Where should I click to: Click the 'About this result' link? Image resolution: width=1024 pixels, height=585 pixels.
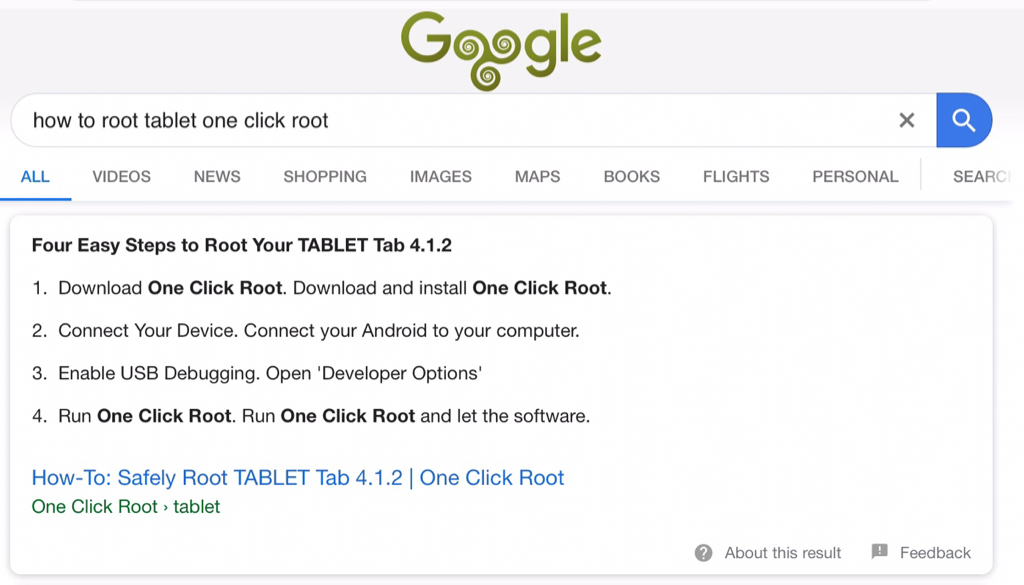pyautogui.click(x=783, y=553)
